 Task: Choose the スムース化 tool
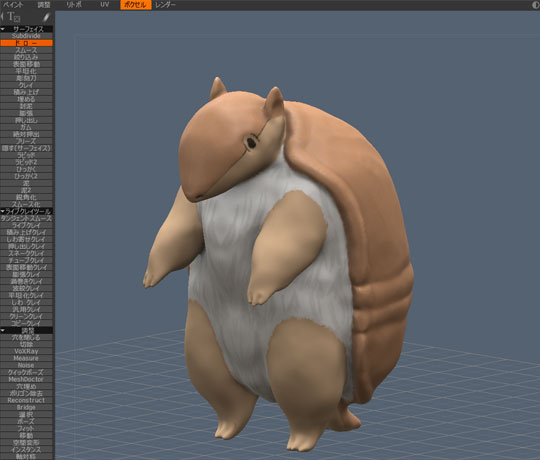coord(27,204)
